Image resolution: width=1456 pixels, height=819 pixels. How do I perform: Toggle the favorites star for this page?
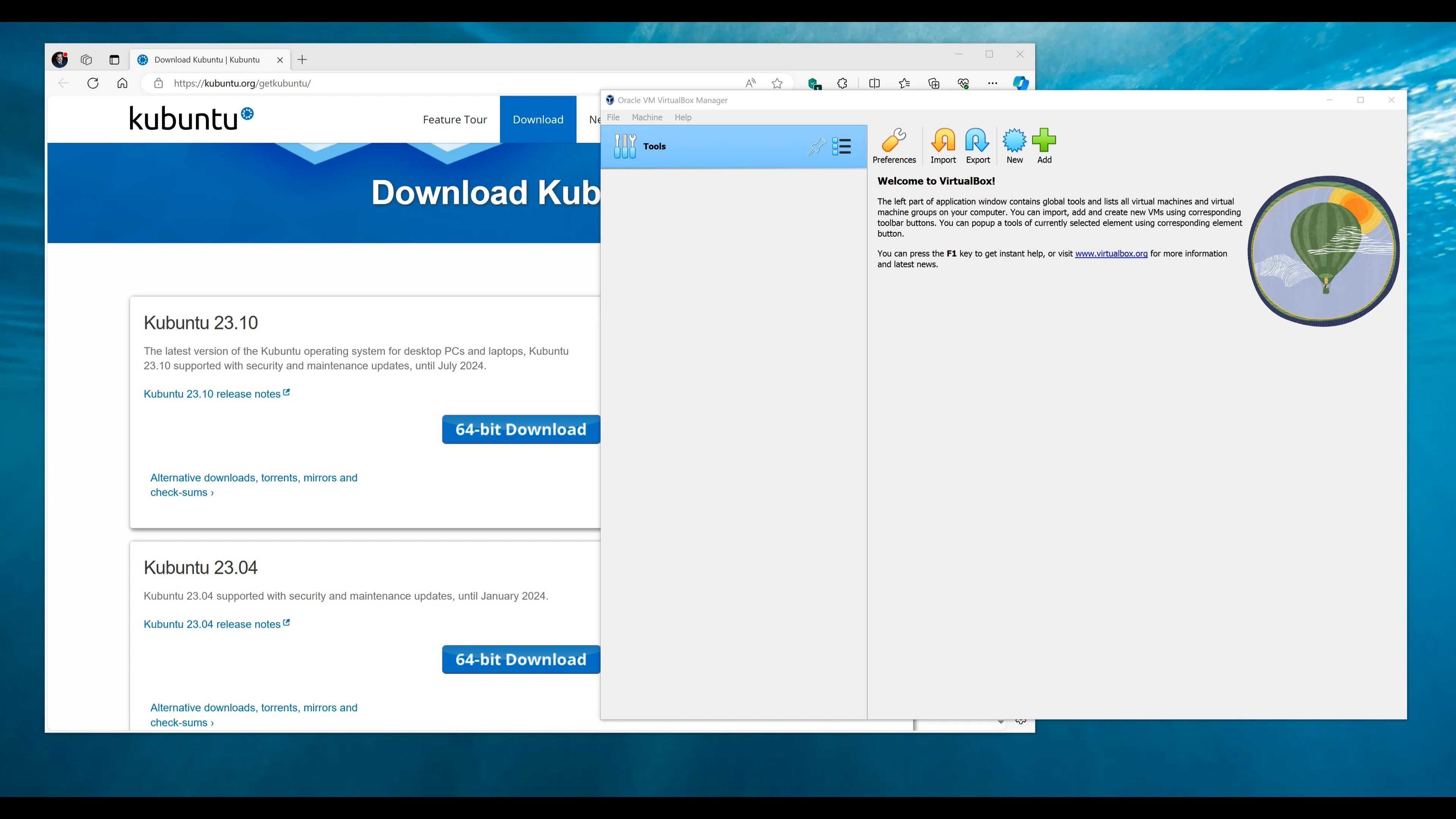777,83
